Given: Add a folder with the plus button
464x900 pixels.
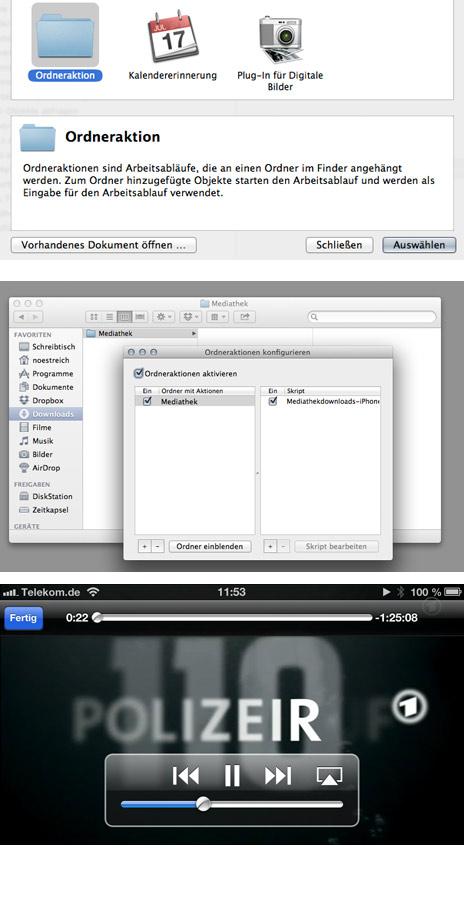Looking at the screenshot, I should click(145, 546).
